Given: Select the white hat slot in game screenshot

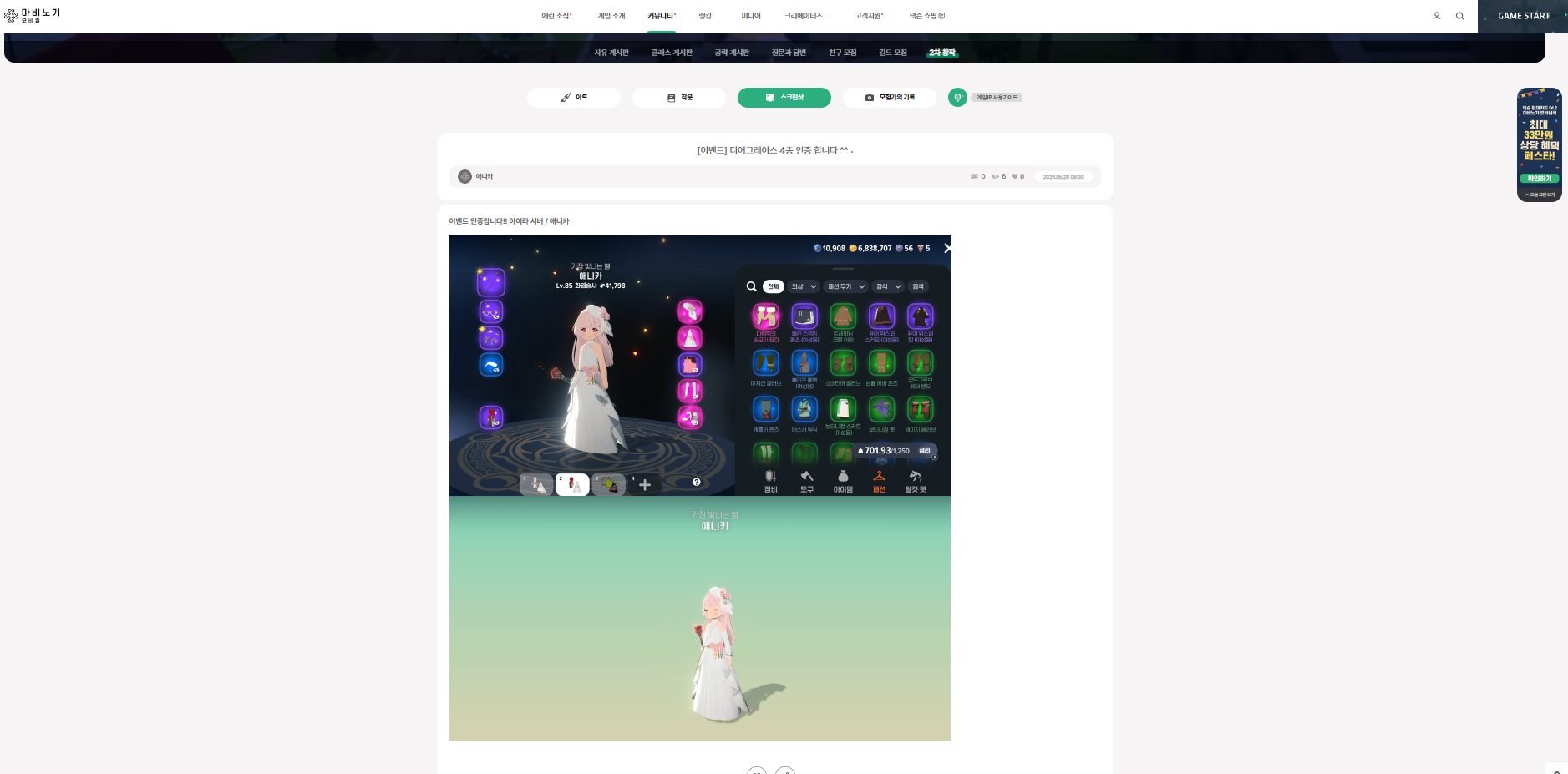Looking at the screenshot, I should coord(690,311).
